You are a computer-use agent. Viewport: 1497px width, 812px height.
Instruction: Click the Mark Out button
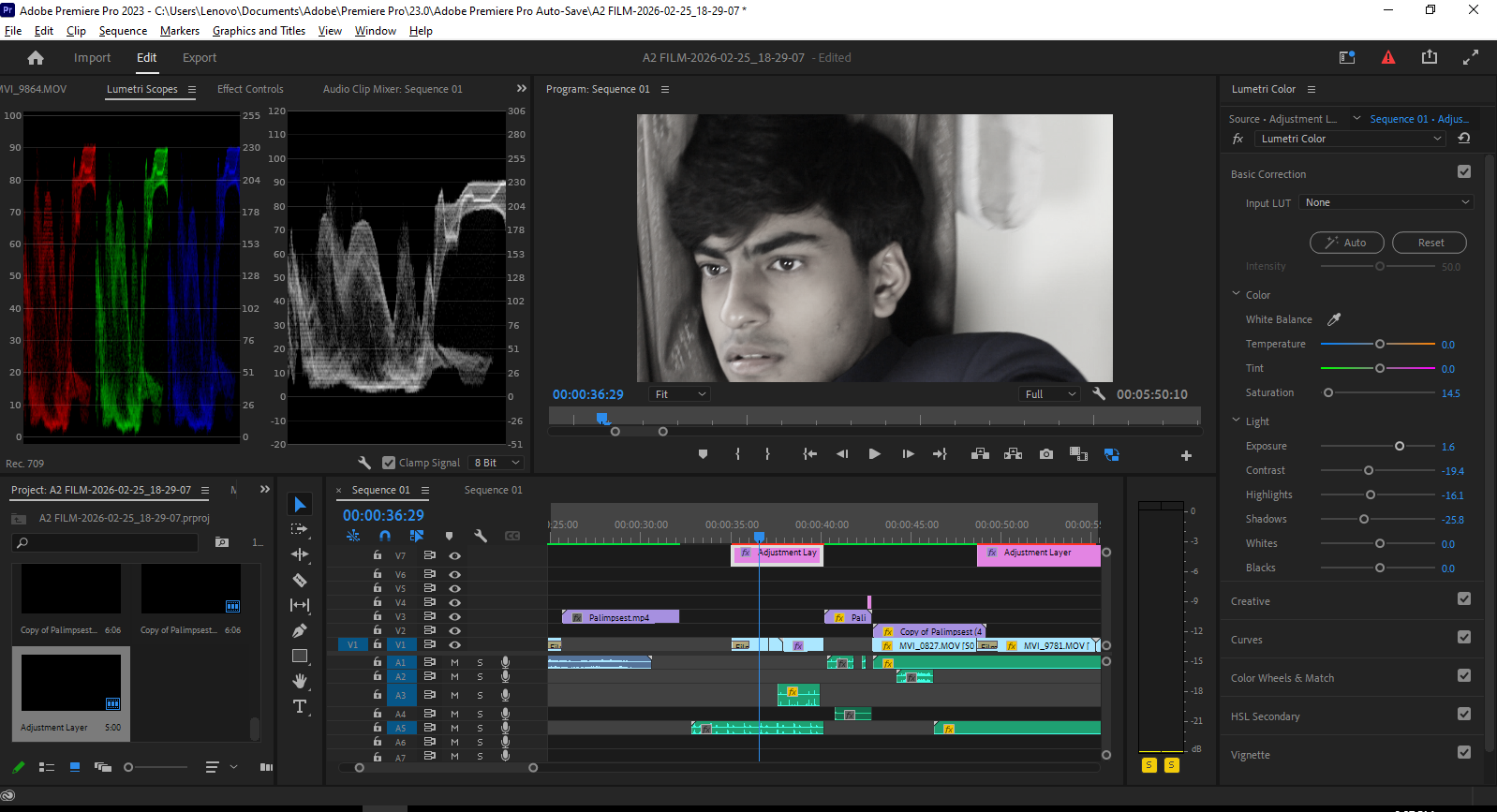(767, 454)
